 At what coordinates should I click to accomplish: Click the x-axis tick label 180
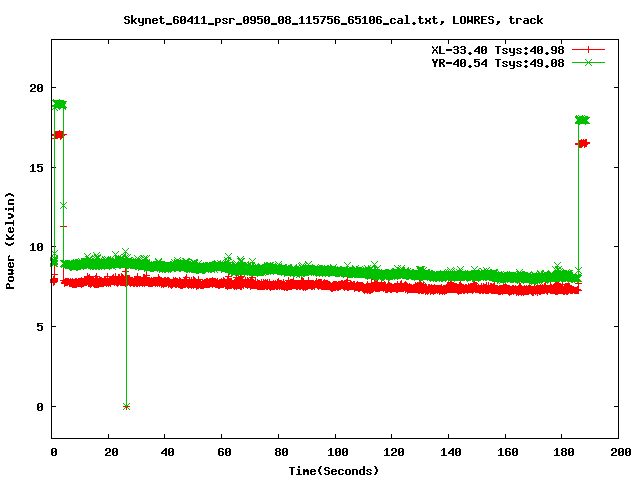(564, 452)
